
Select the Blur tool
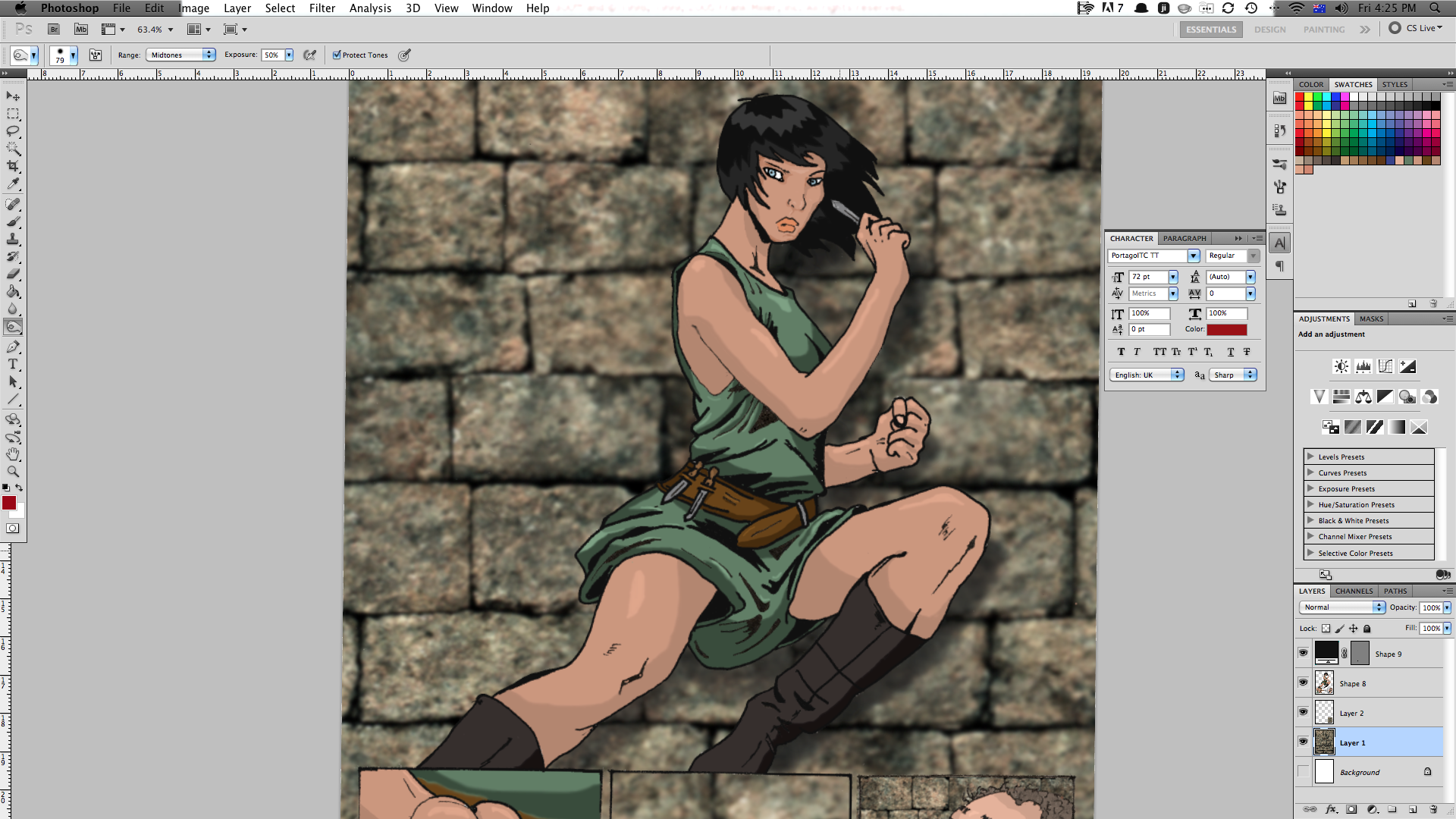(13, 309)
